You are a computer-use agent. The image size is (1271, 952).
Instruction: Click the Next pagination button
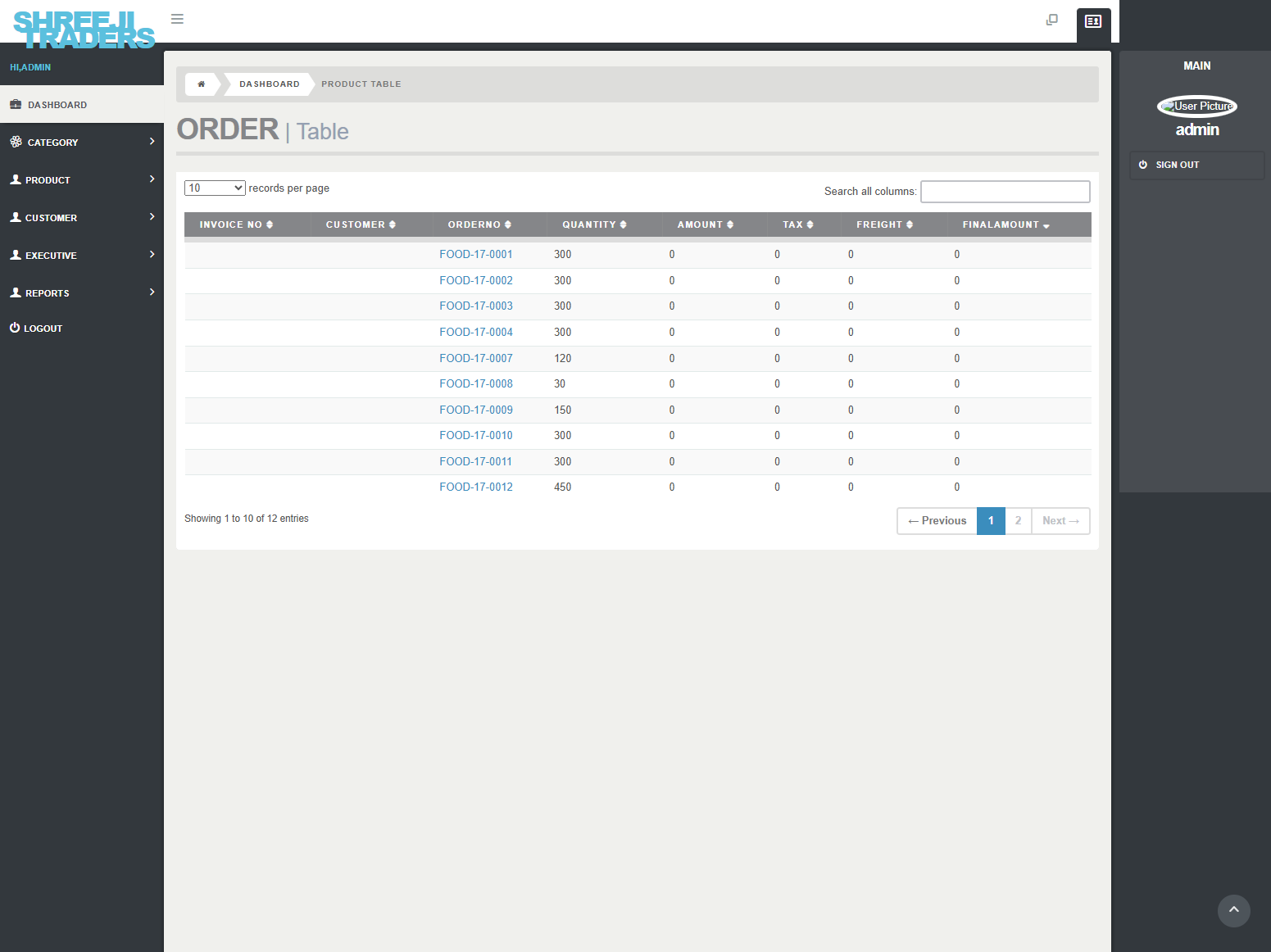pyautogui.click(x=1060, y=521)
